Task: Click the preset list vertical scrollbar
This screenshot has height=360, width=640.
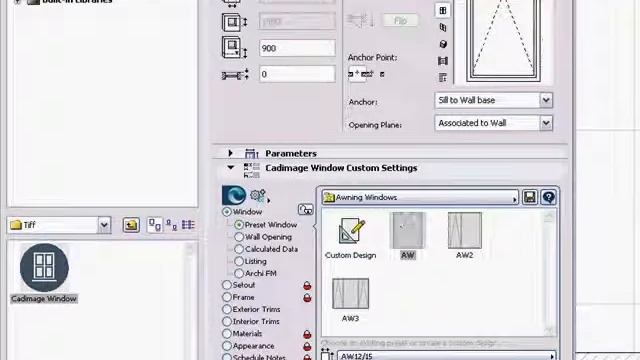Action: tap(549, 273)
